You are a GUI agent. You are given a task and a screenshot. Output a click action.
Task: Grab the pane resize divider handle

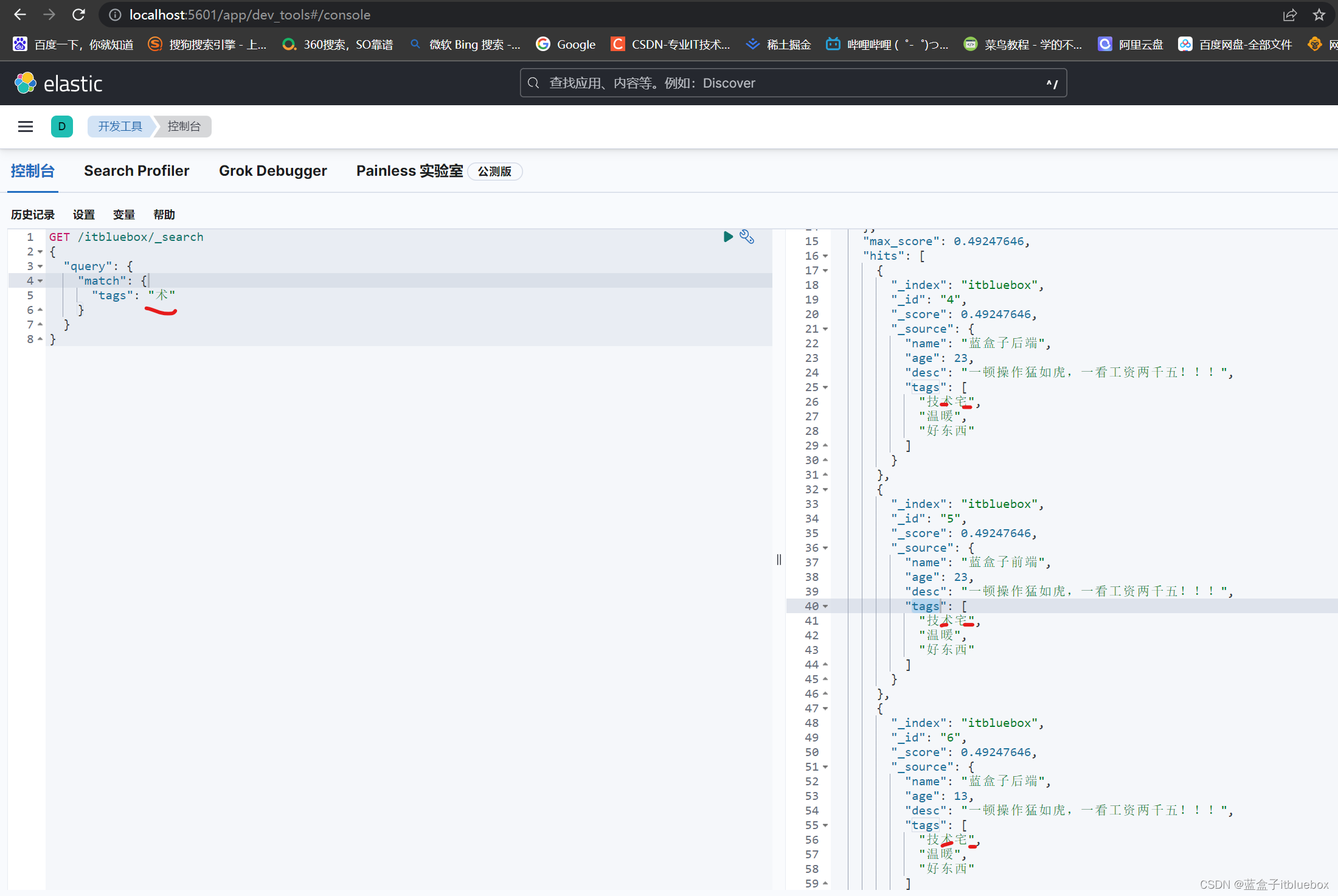pos(779,560)
